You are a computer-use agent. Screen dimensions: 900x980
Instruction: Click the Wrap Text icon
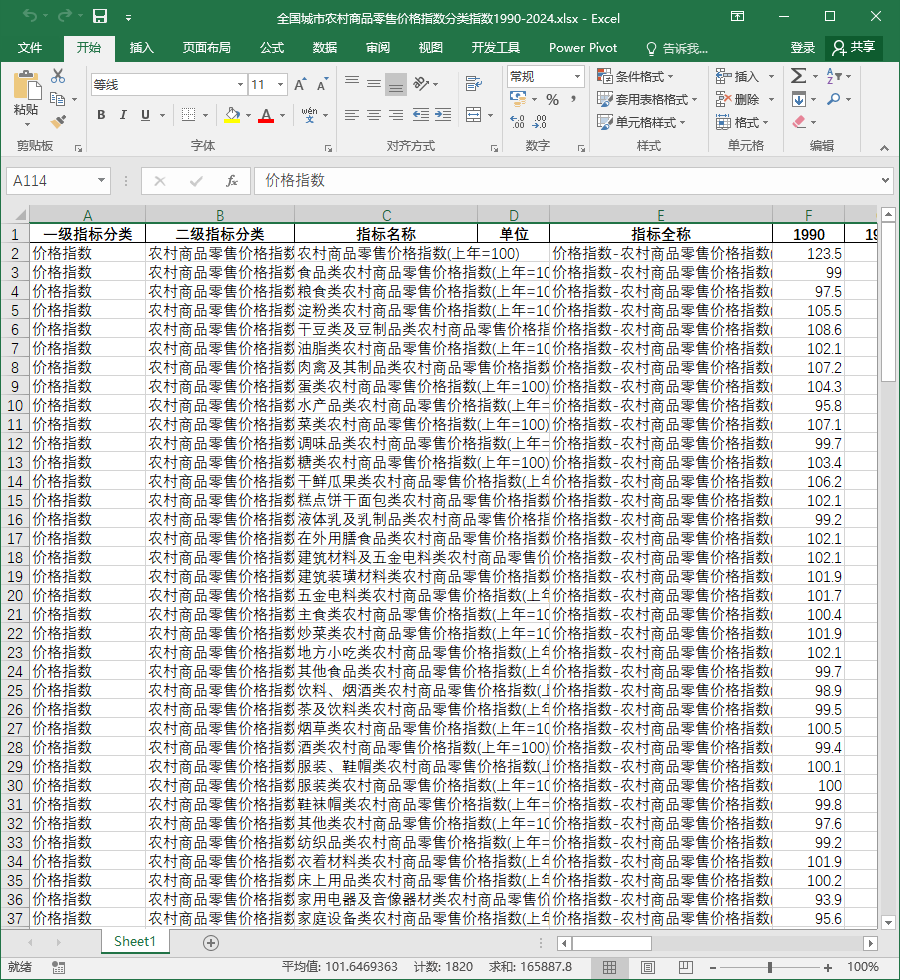coord(474,83)
